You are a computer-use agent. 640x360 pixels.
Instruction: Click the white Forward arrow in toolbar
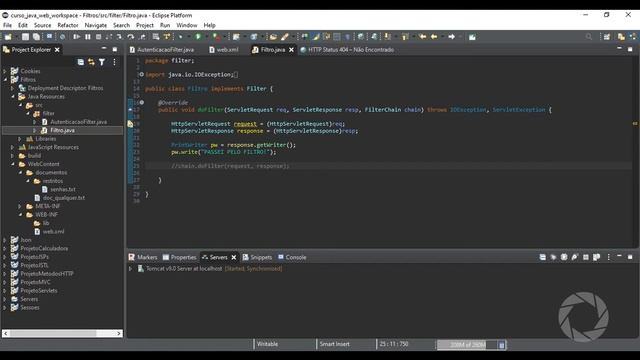(x=451, y=37)
